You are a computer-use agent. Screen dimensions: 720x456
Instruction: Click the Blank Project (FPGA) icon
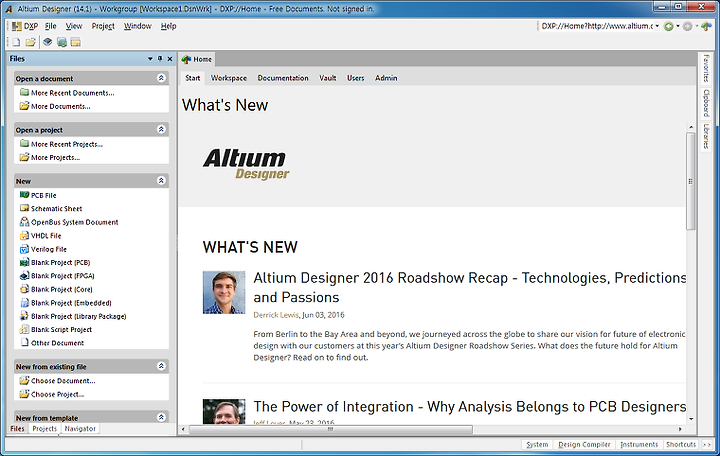click(x=24, y=276)
